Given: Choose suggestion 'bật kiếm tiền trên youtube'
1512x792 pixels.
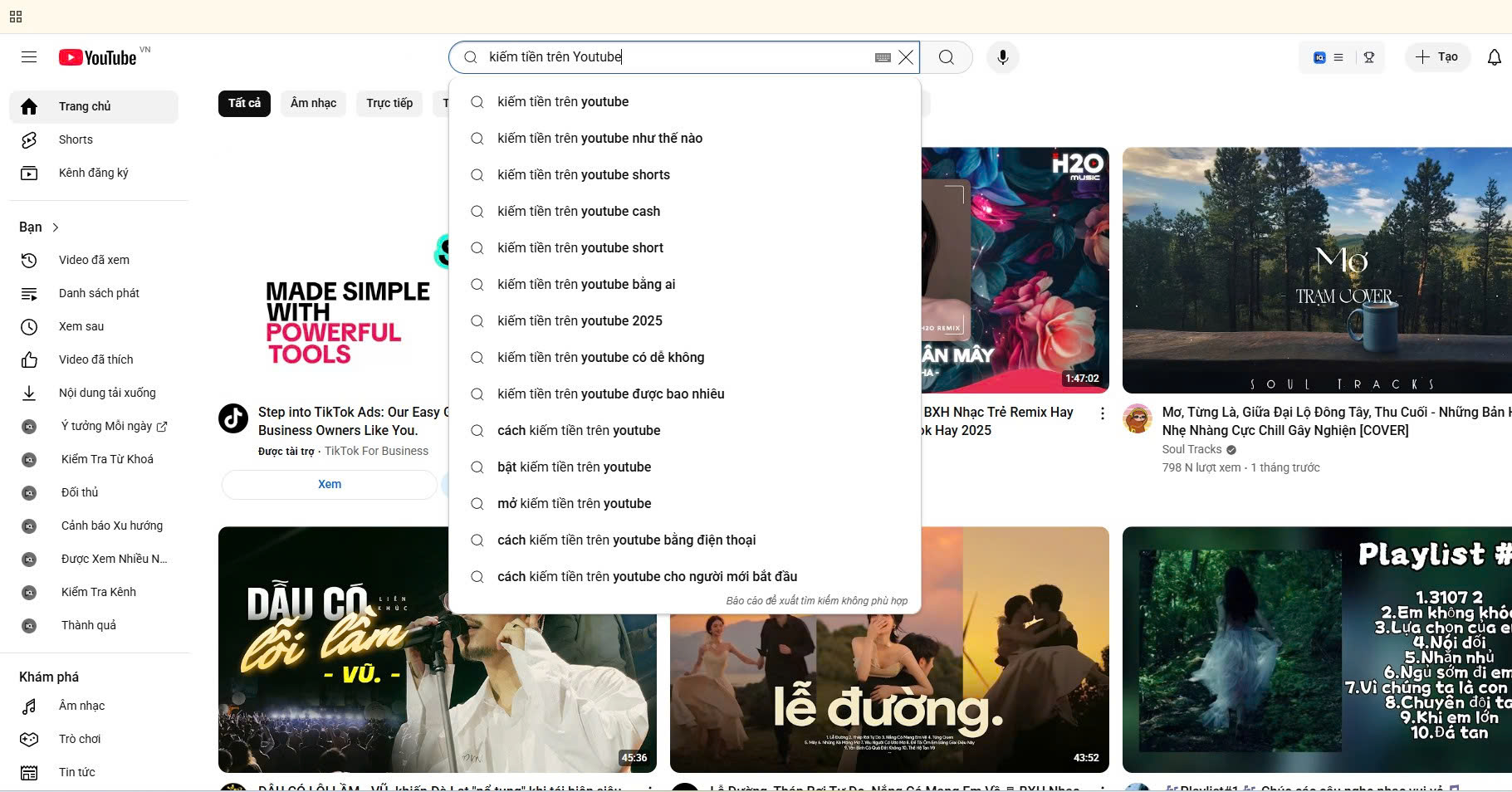Looking at the screenshot, I should click(685, 467).
